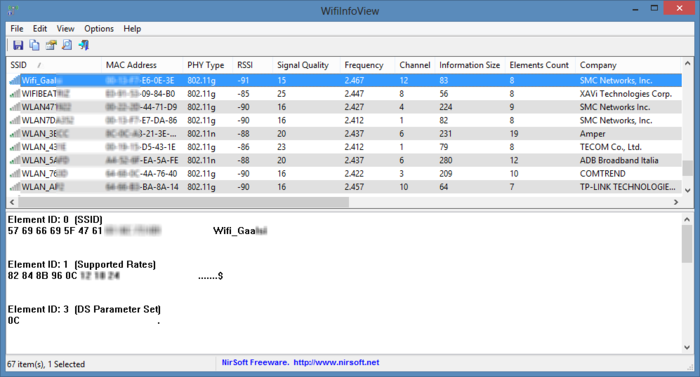Click the Element ID: 1 [Supported Rates] heading

(x=82, y=264)
